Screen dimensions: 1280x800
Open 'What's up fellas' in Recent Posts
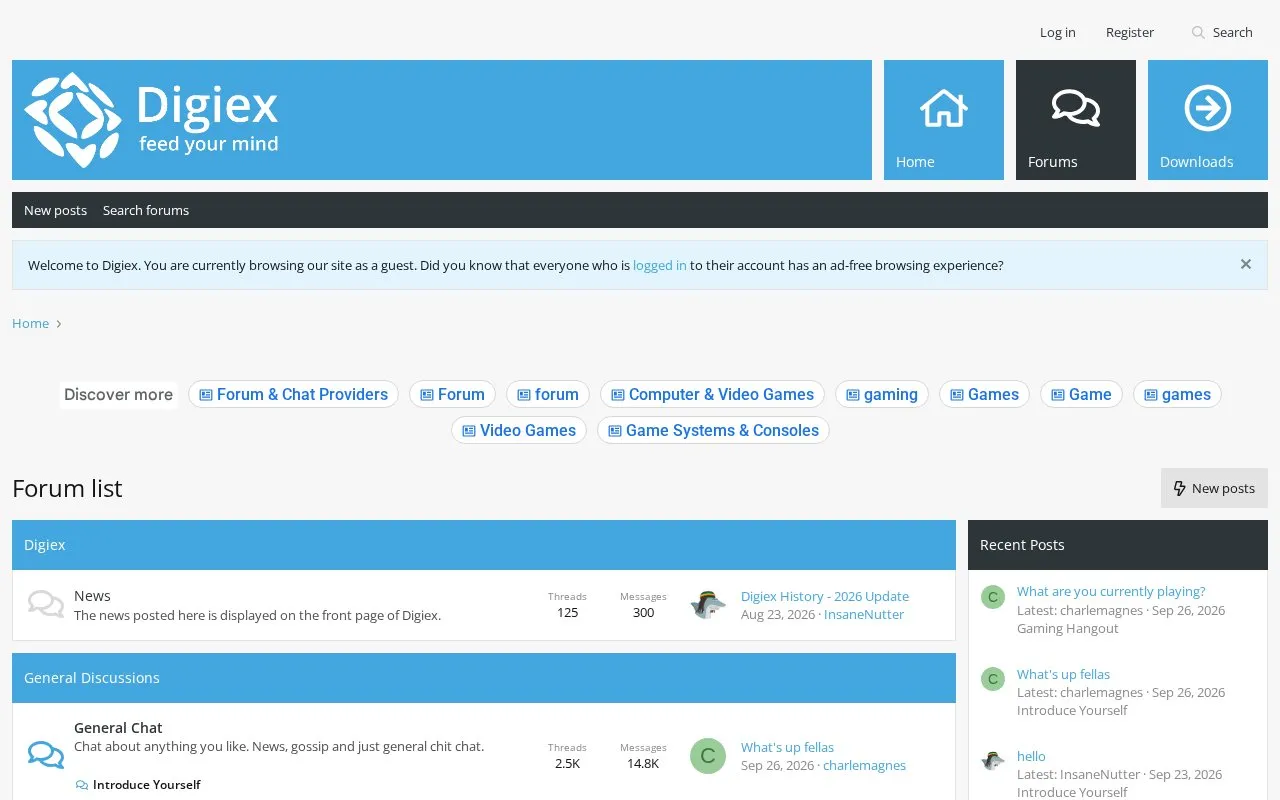(x=1063, y=674)
